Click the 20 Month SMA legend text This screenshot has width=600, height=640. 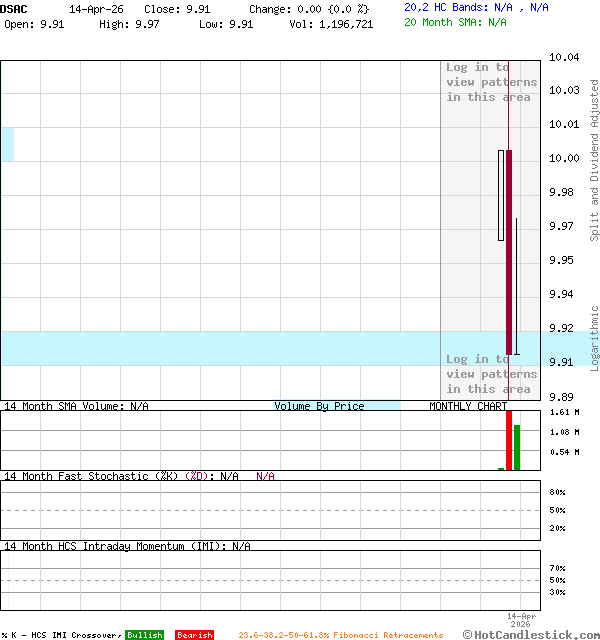(455, 22)
